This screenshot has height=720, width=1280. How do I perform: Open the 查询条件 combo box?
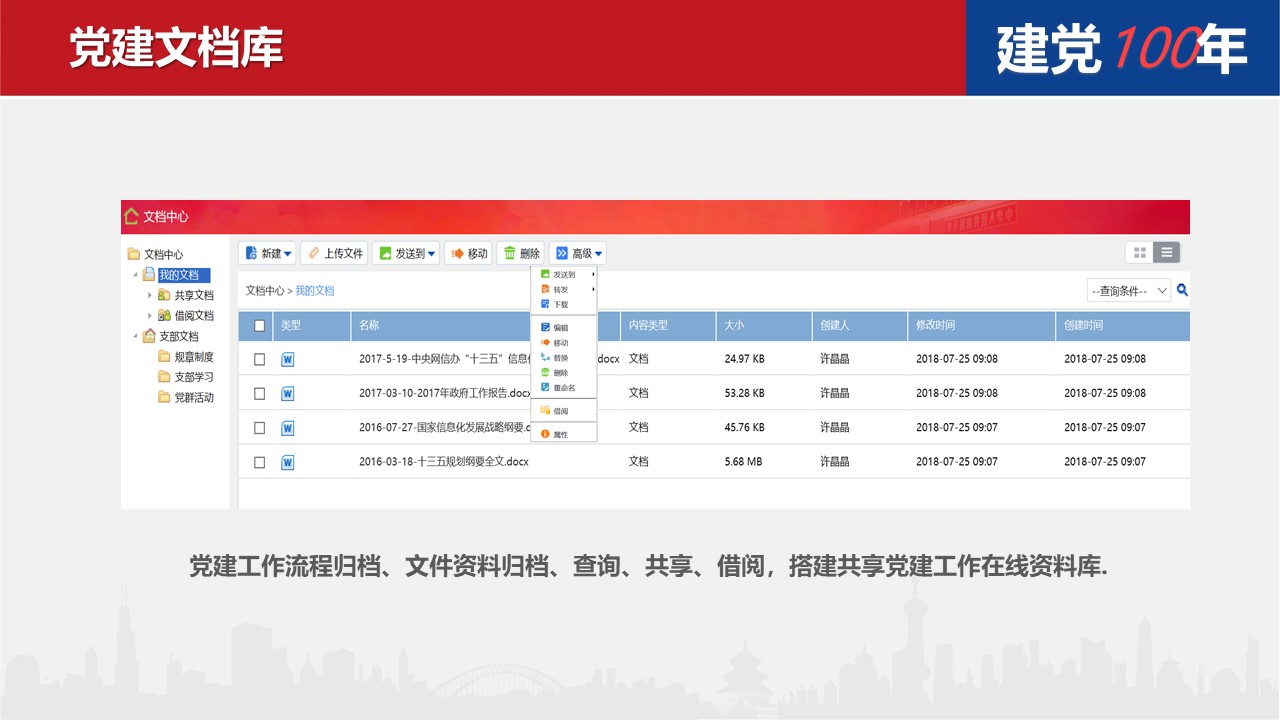[x=1128, y=290]
